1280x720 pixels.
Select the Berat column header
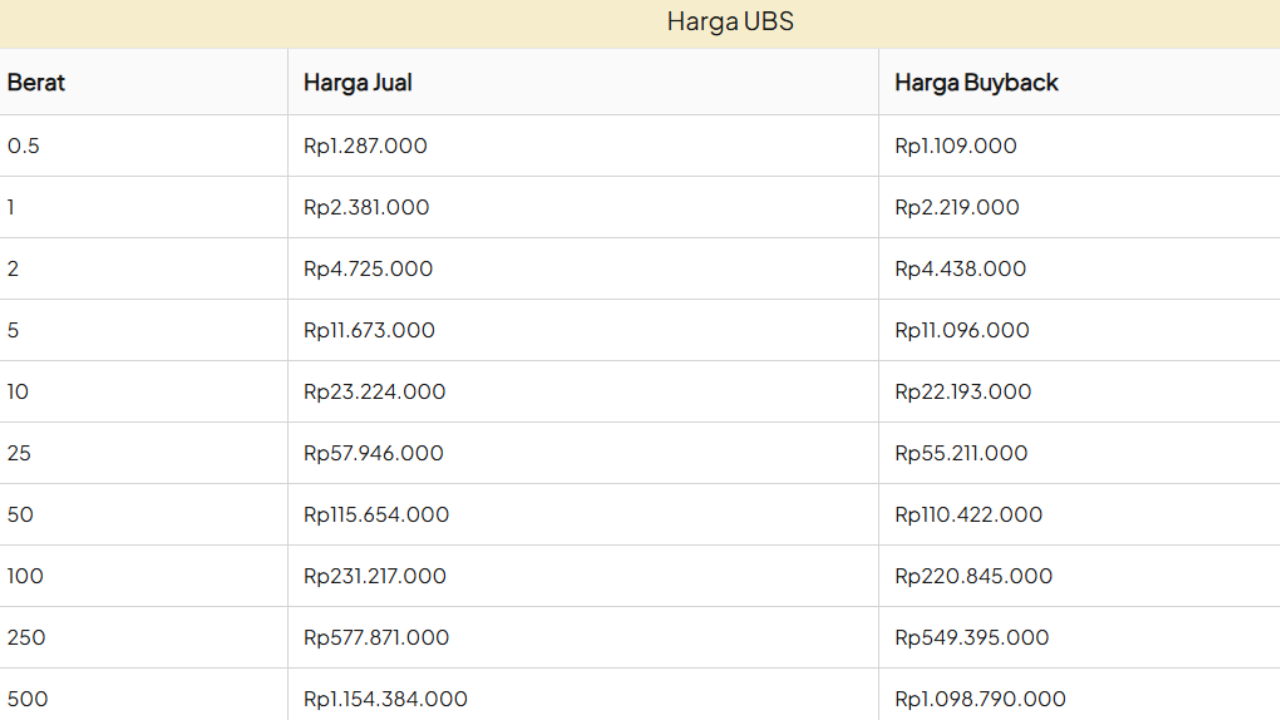pos(36,82)
